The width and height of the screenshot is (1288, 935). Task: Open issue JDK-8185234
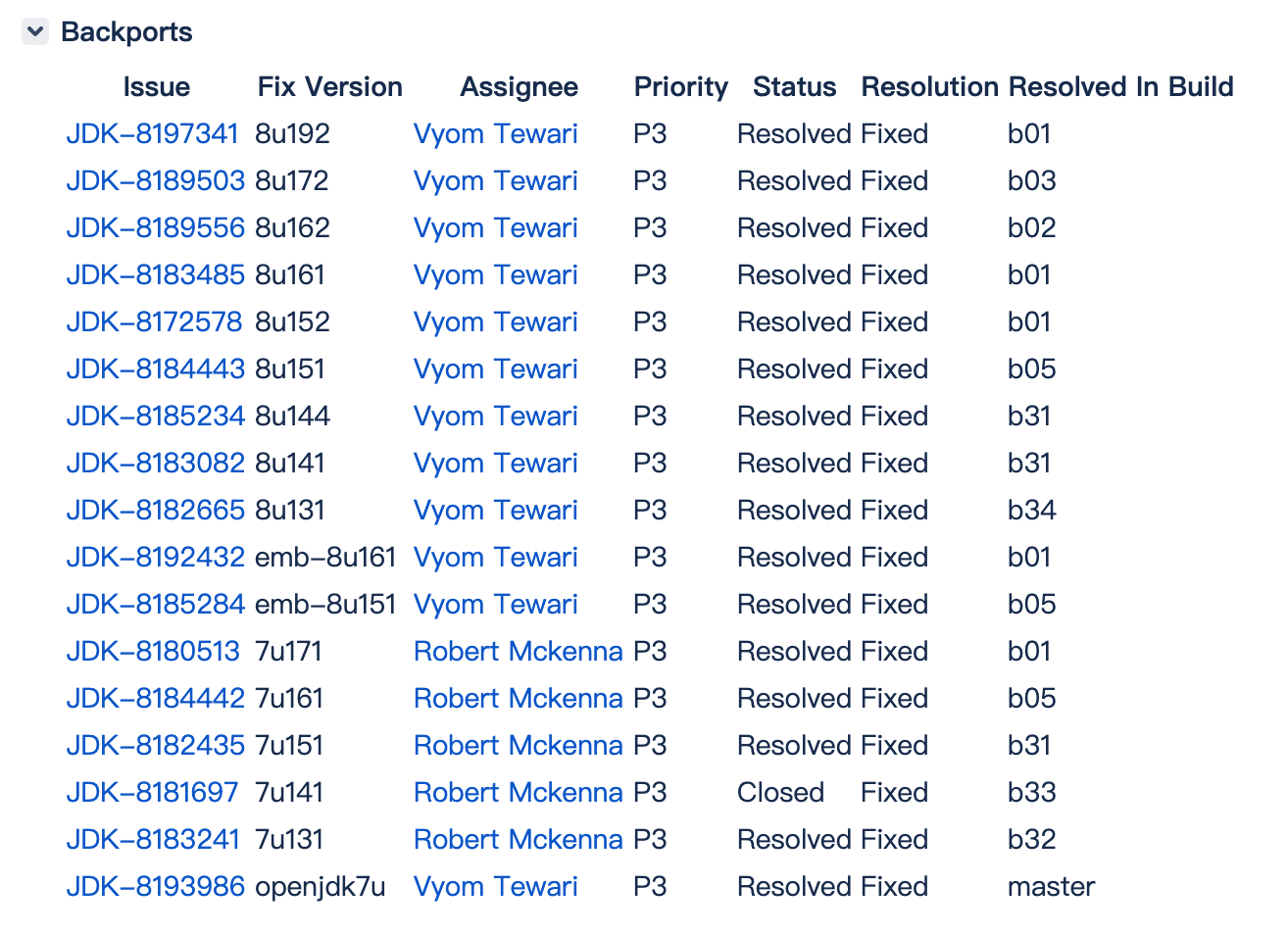point(155,416)
